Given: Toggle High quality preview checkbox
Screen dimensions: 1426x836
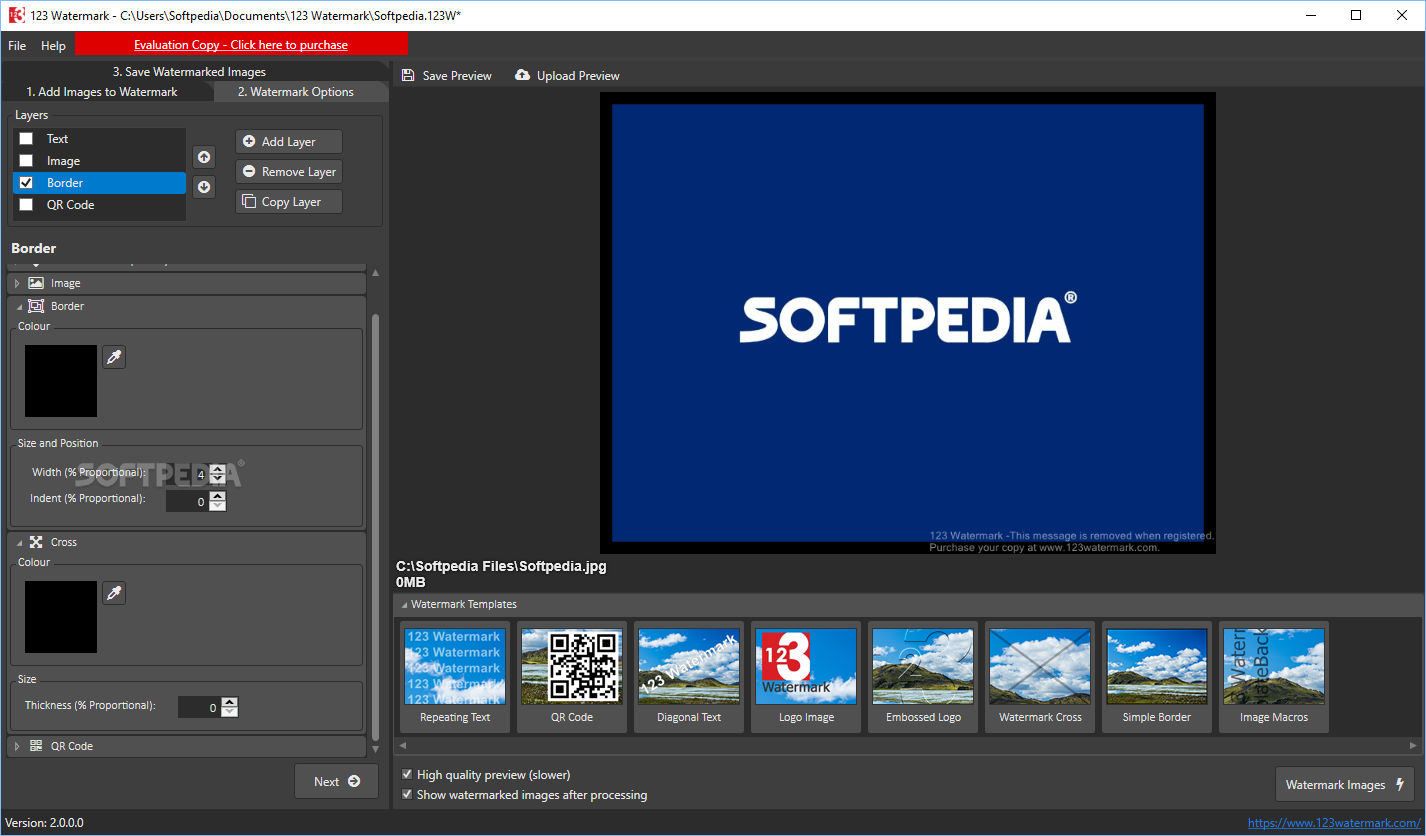Looking at the screenshot, I should point(407,775).
